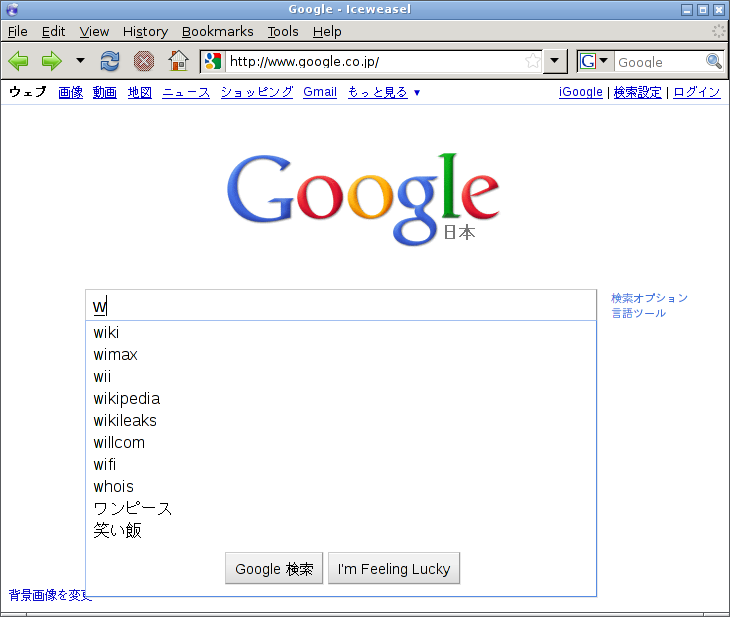Open the Tools menu
This screenshot has height=617, width=730.
pos(283,32)
